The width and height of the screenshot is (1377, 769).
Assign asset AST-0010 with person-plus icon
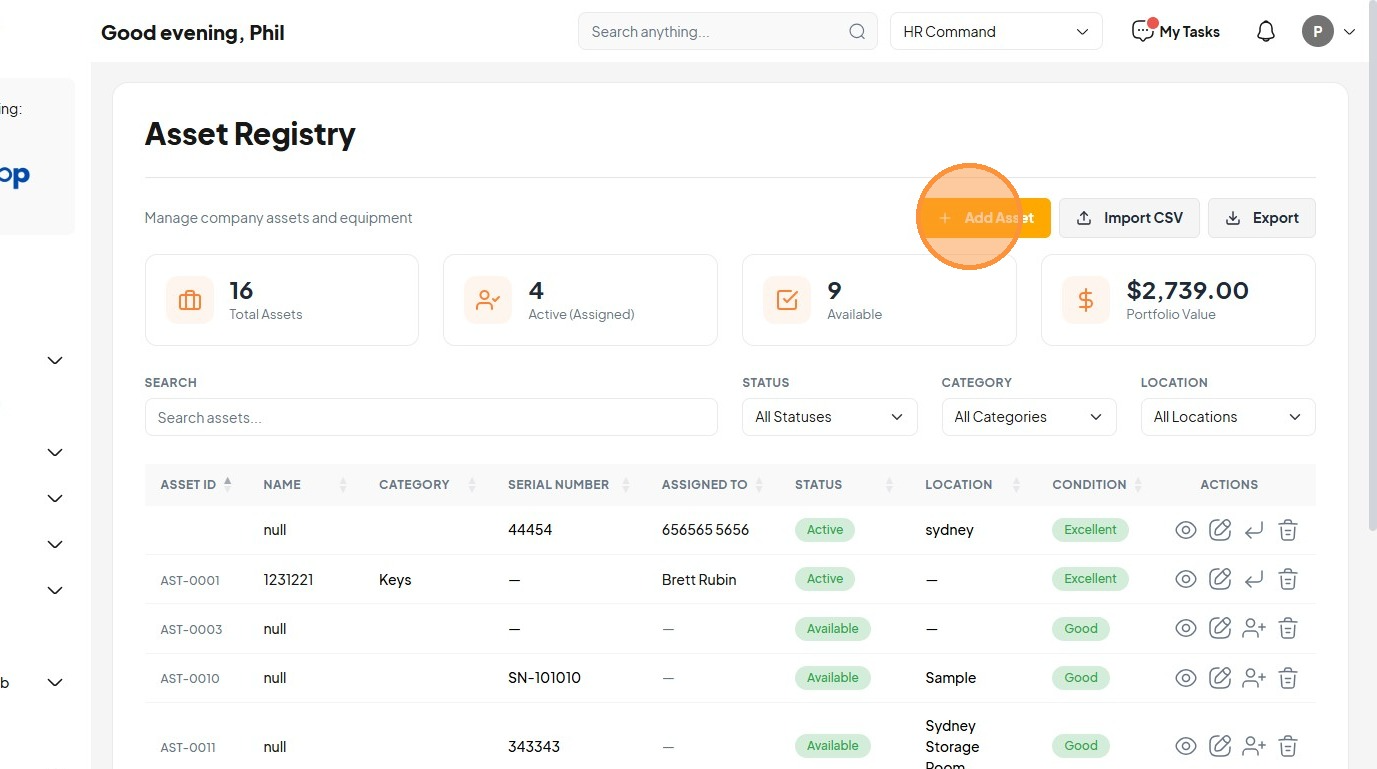pyautogui.click(x=1254, y=678)
